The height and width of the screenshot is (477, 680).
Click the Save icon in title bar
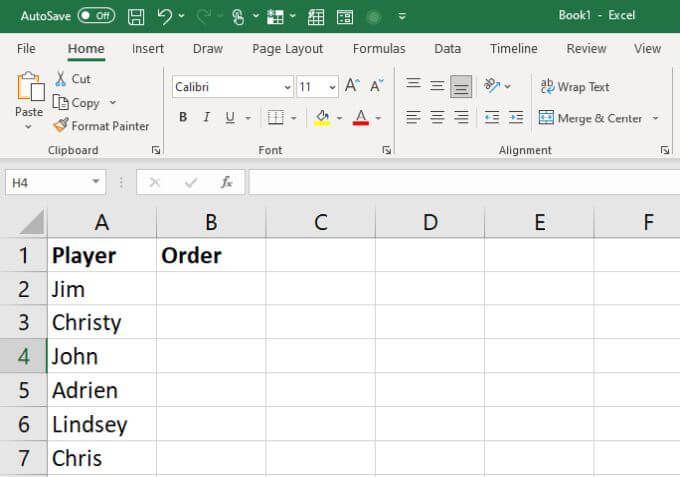136,16
